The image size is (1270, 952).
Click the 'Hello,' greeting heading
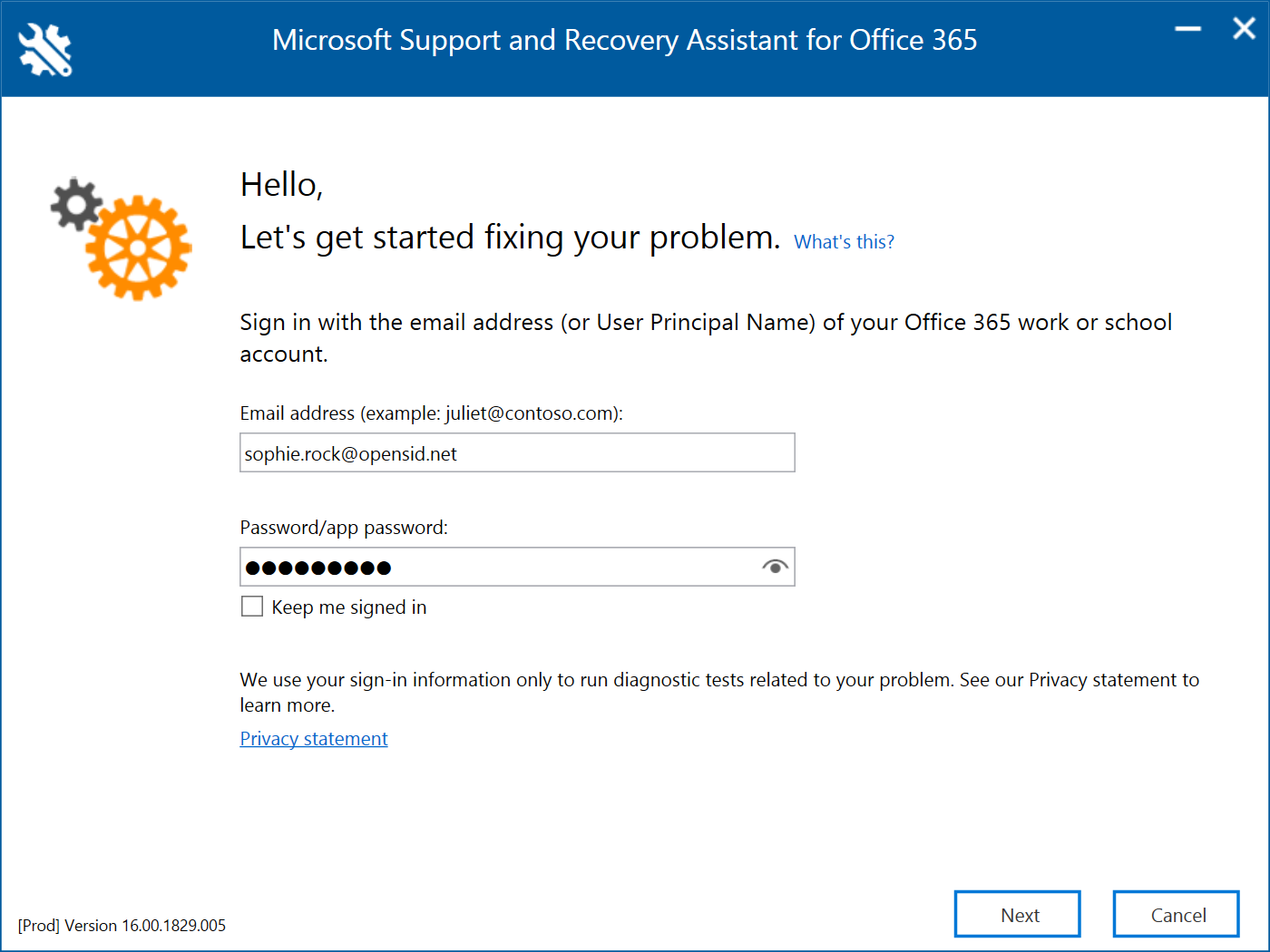point(281,185)
